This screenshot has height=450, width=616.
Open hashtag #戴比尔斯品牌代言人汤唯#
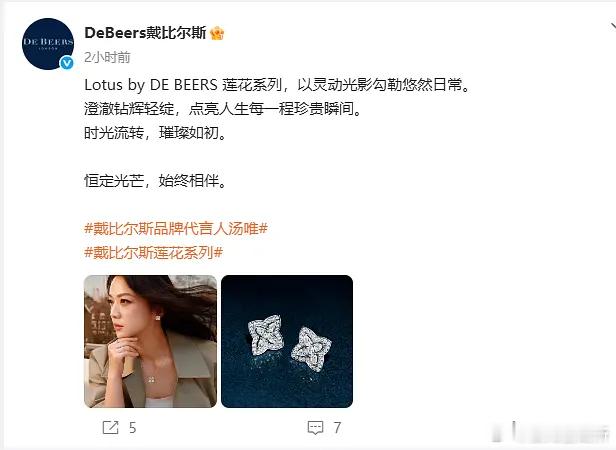coord(176,228)
